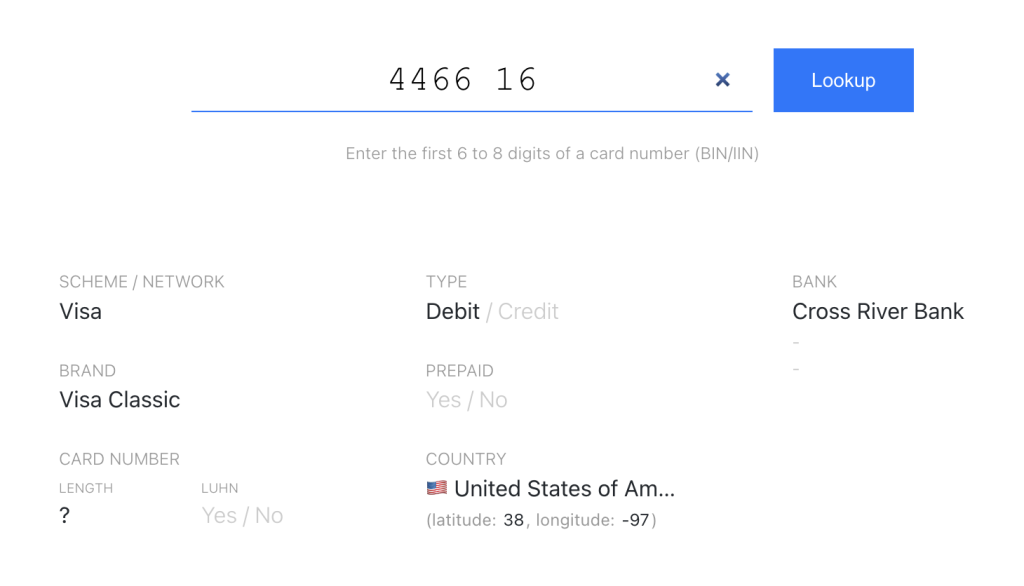The image size is (1024, 586).
Task: Click the Luhn Yes / No value
Action: [x=242, y=516]
